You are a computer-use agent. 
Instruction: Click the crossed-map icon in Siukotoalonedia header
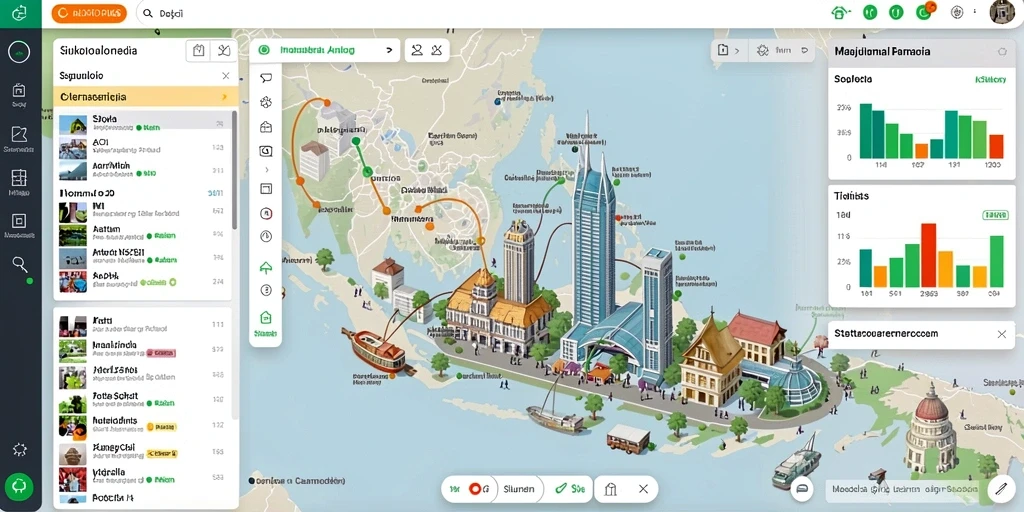223,50
